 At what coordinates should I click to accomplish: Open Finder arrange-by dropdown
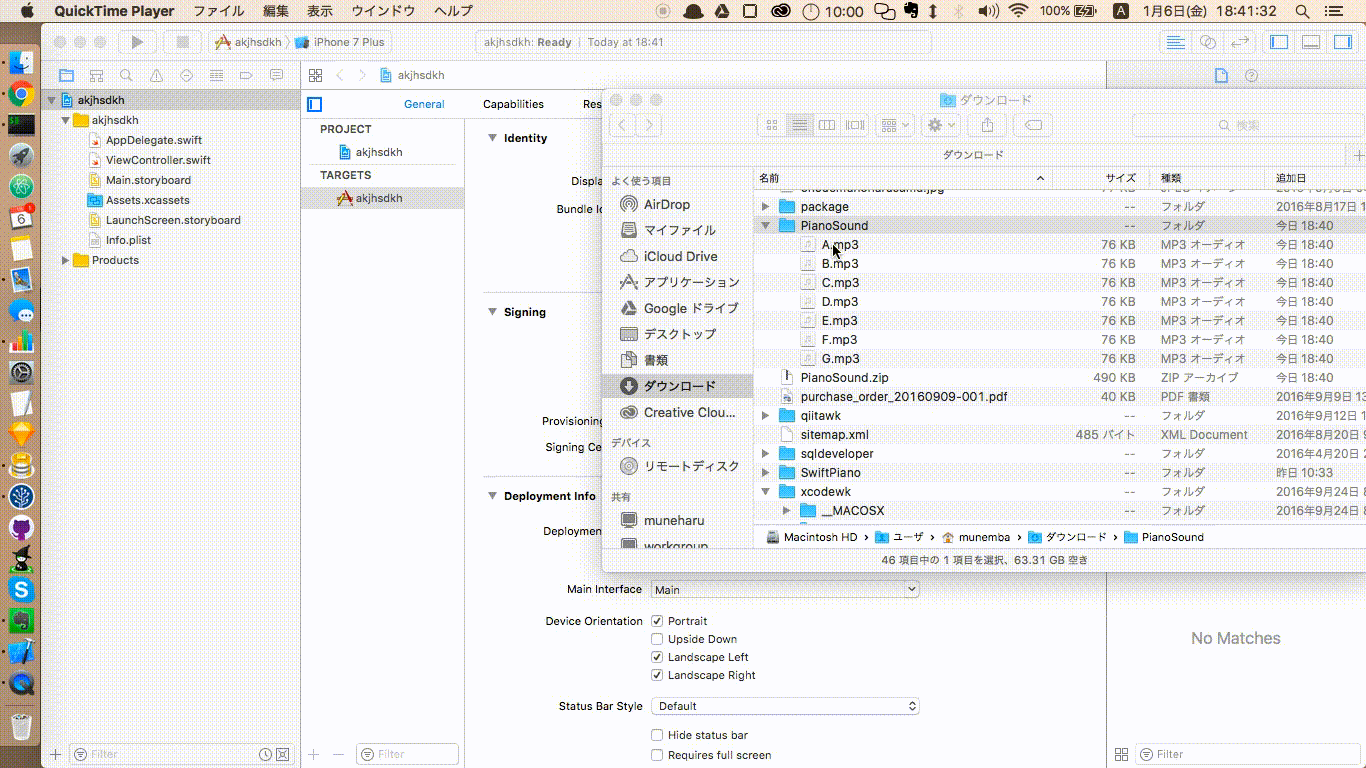894,125
